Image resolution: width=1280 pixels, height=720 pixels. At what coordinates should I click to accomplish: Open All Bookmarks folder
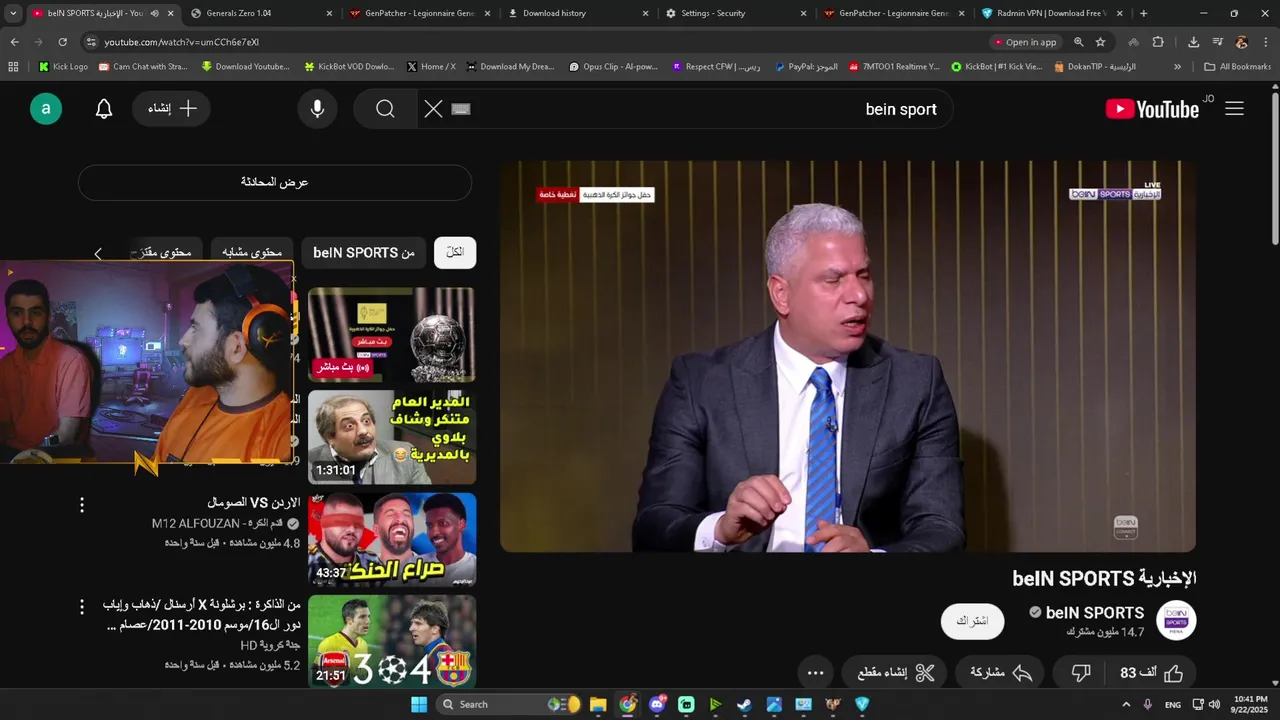(1238, 67)
